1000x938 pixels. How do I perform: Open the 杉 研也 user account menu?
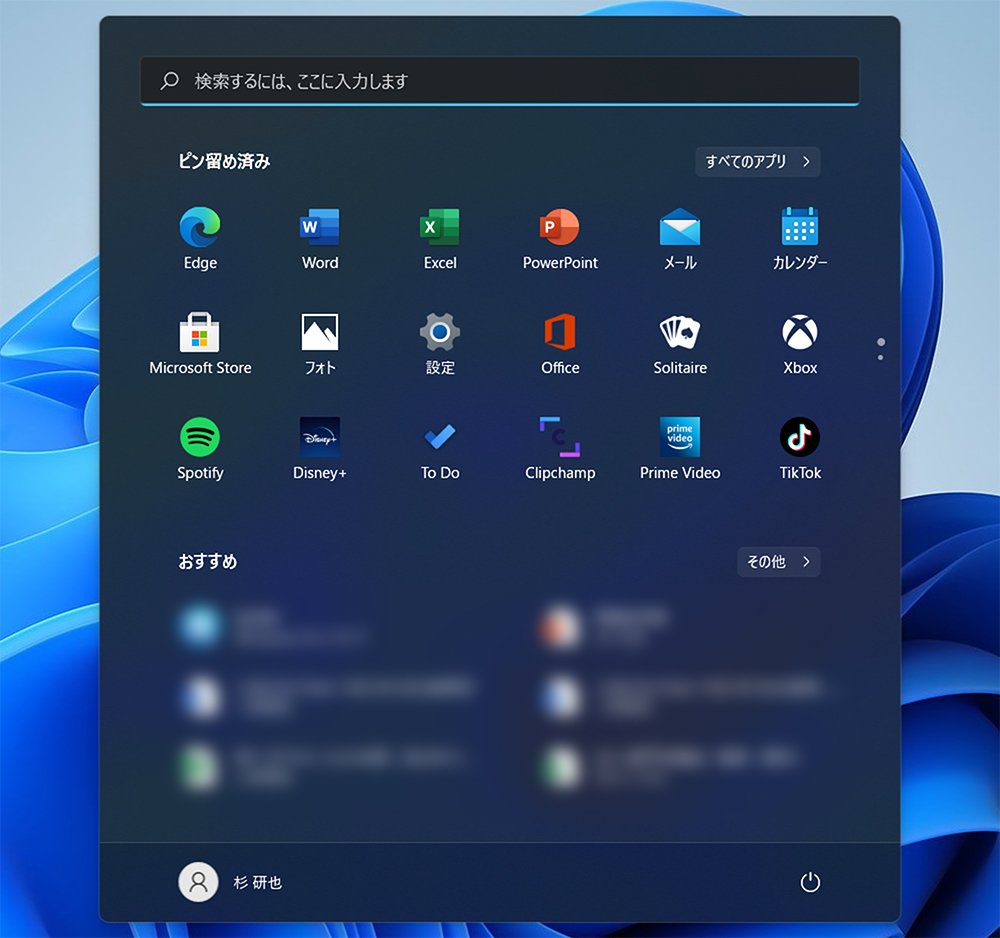(230, 883)
